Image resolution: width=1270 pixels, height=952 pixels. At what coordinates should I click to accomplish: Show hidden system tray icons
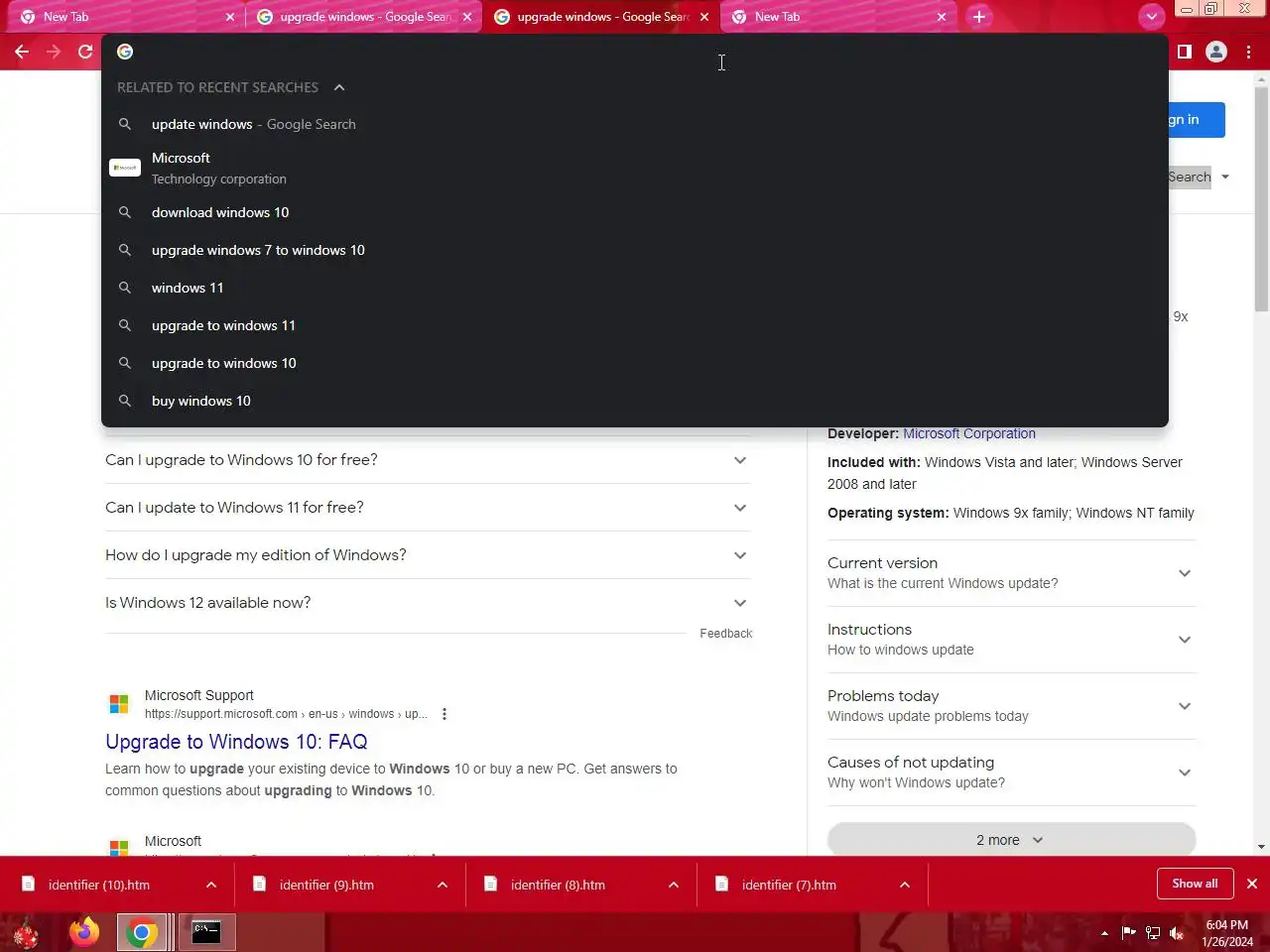(x=1104, y=933)
